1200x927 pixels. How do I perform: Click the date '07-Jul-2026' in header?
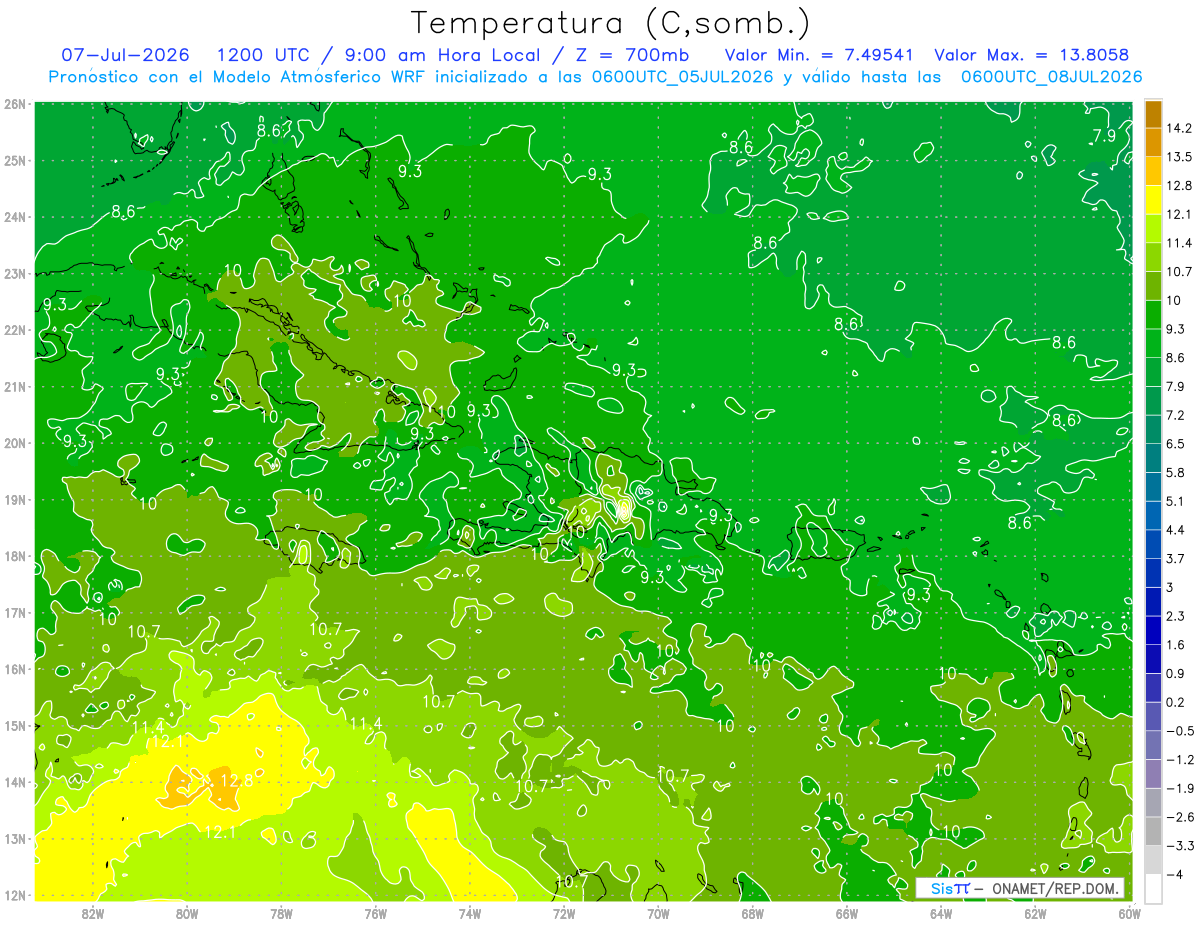point(125,55)
